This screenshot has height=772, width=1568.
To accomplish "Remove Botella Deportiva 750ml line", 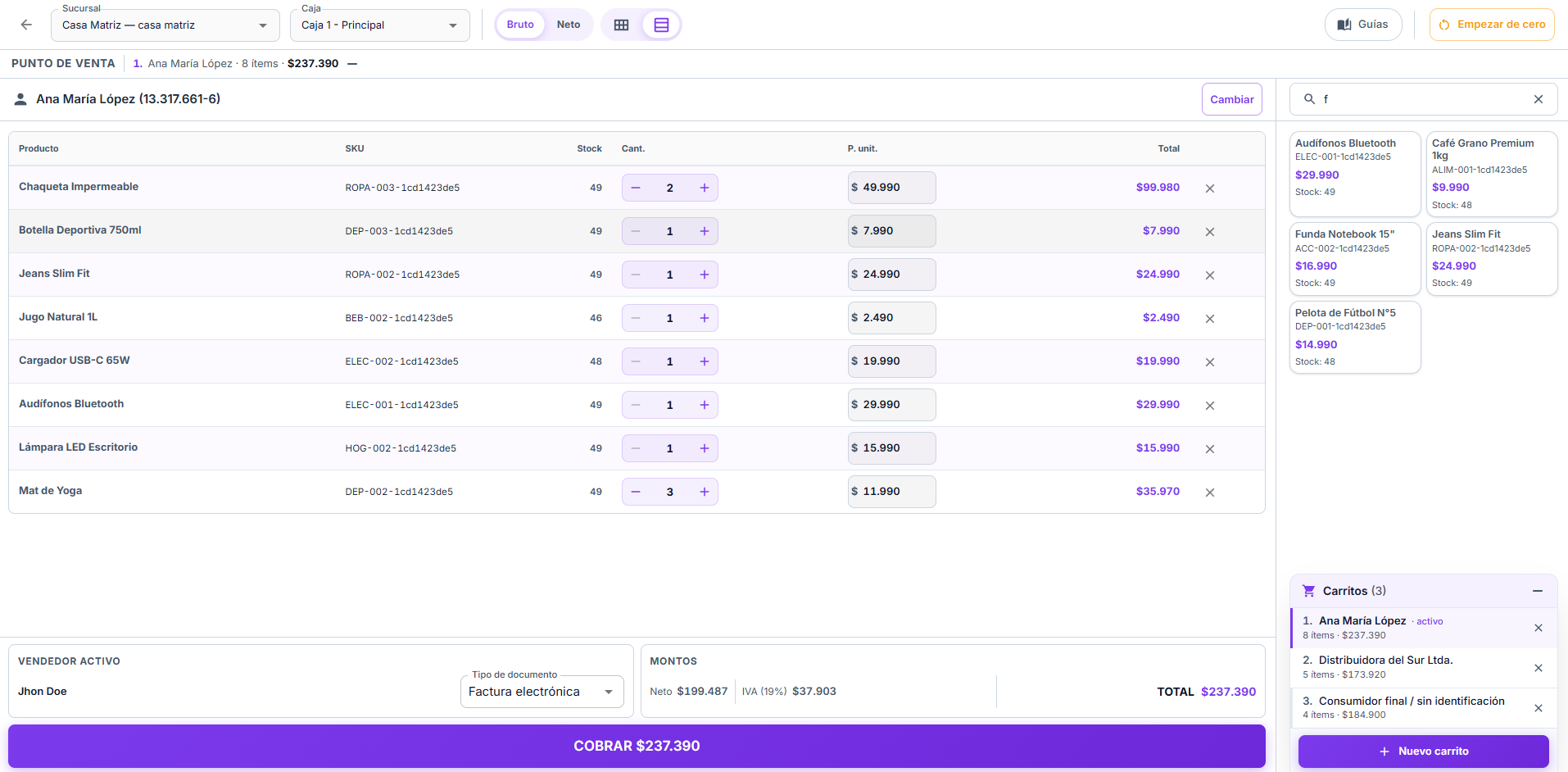I will tap(1210, 232).
